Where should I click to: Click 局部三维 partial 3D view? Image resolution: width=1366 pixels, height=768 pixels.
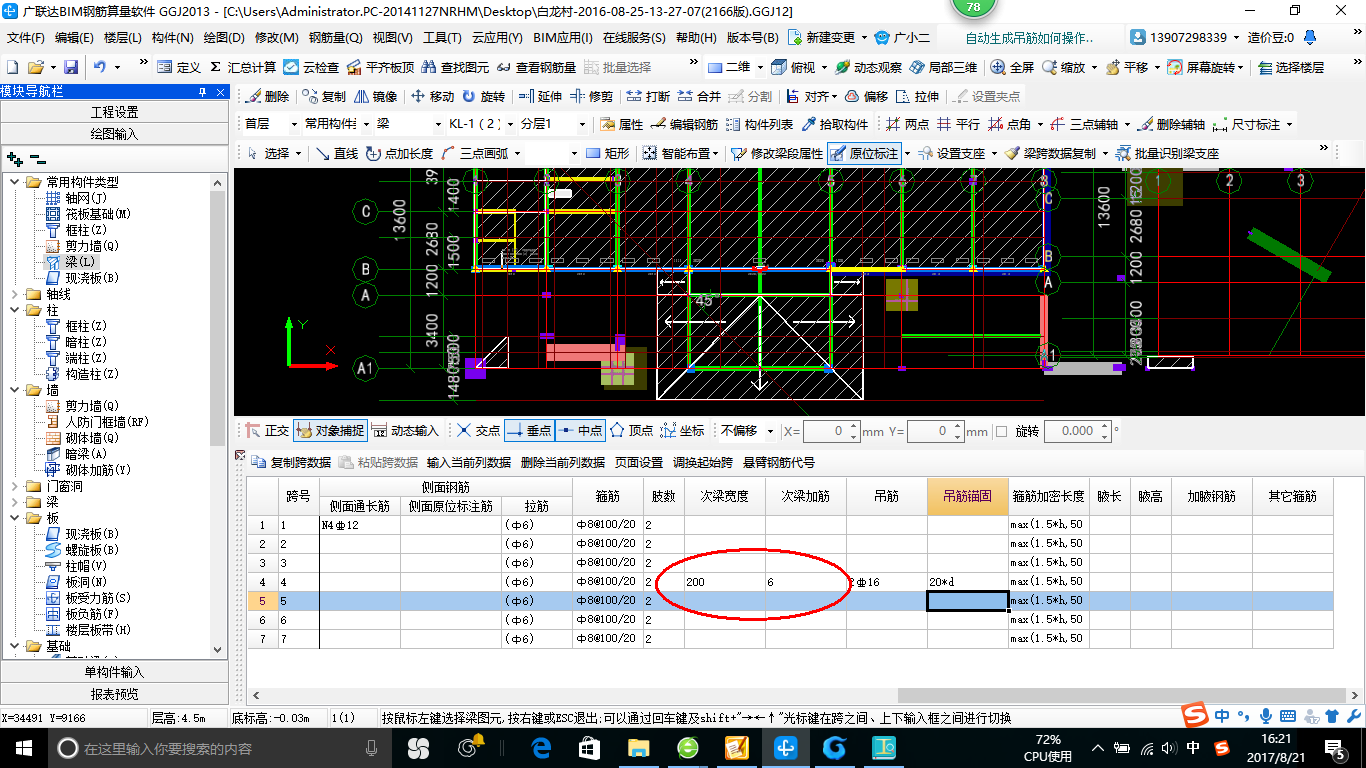943,67
